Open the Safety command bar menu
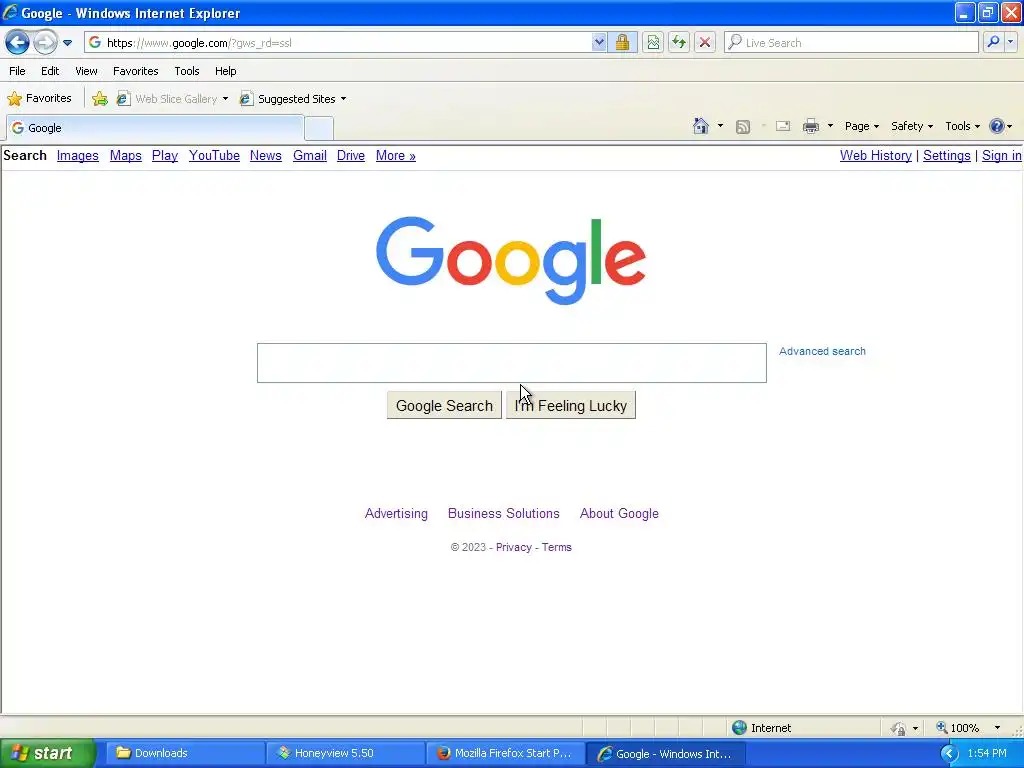The image size is (1024, 768). [912, 126]
